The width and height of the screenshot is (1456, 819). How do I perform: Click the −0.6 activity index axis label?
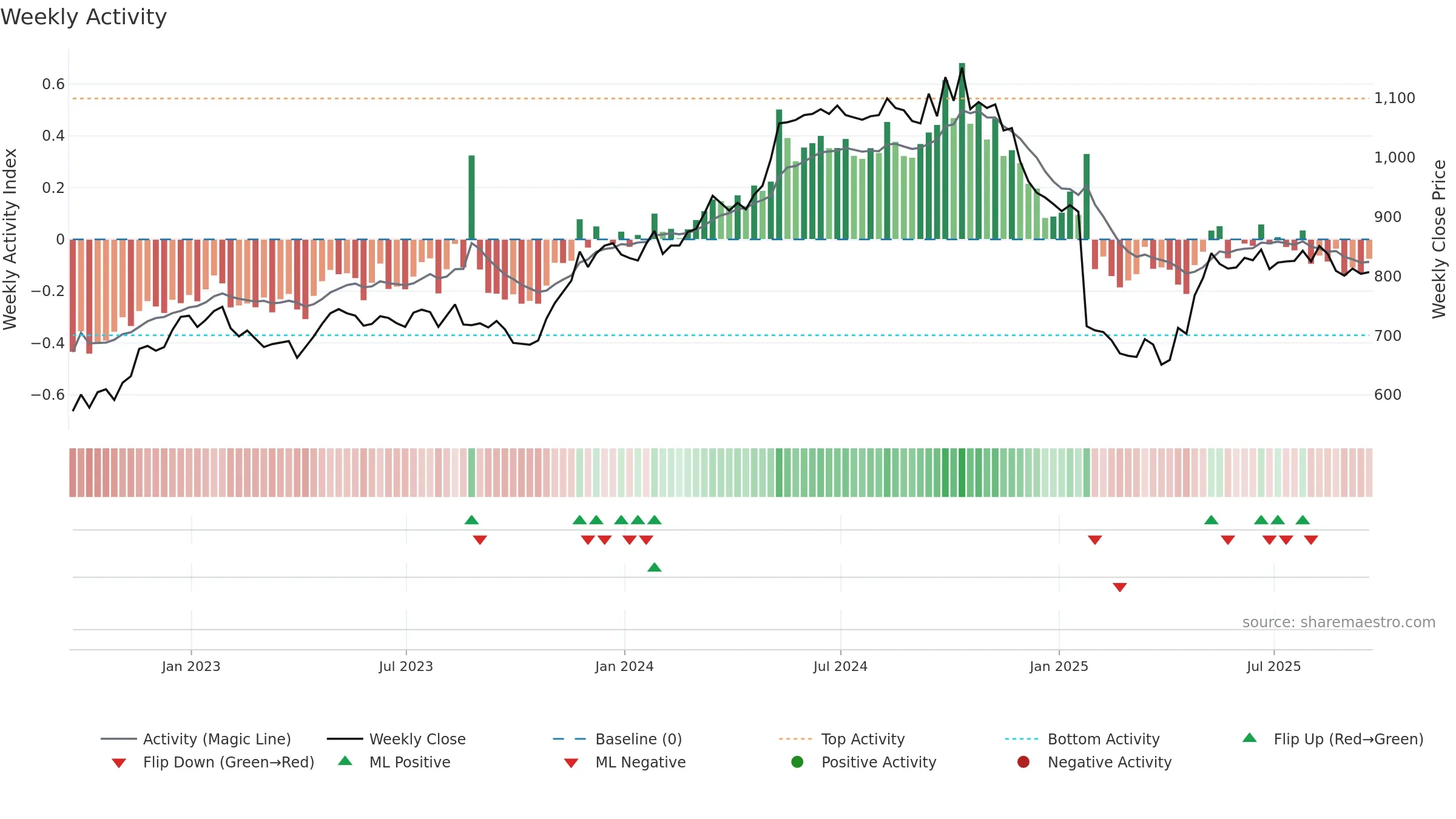pyautogui.click(x=47, y=394)
